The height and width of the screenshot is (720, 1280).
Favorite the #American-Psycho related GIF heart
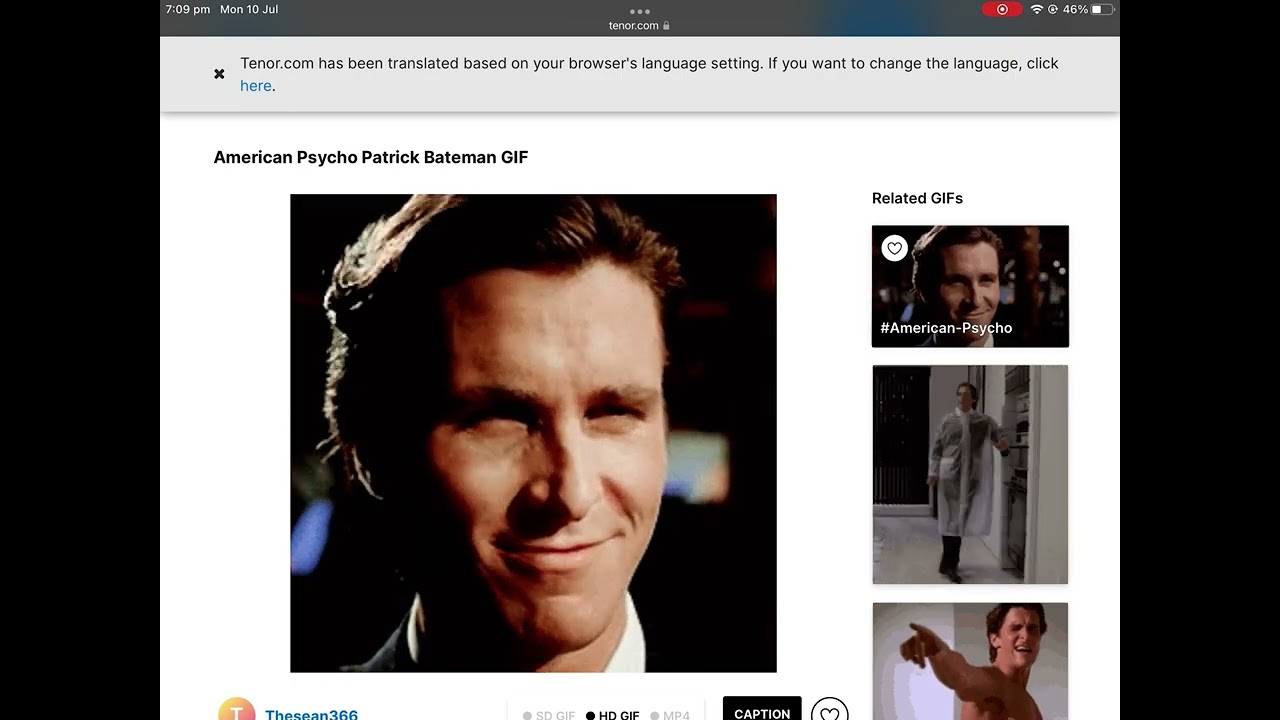[x=895, y=248]
